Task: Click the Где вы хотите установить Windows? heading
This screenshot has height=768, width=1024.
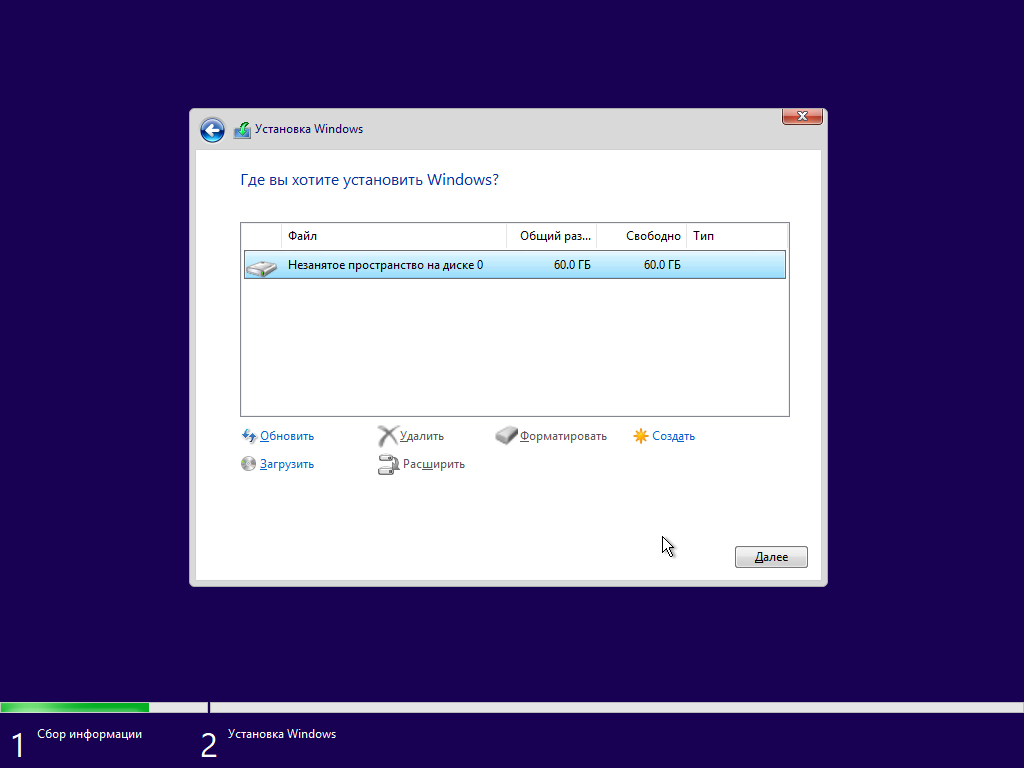Action: [370, 180]
